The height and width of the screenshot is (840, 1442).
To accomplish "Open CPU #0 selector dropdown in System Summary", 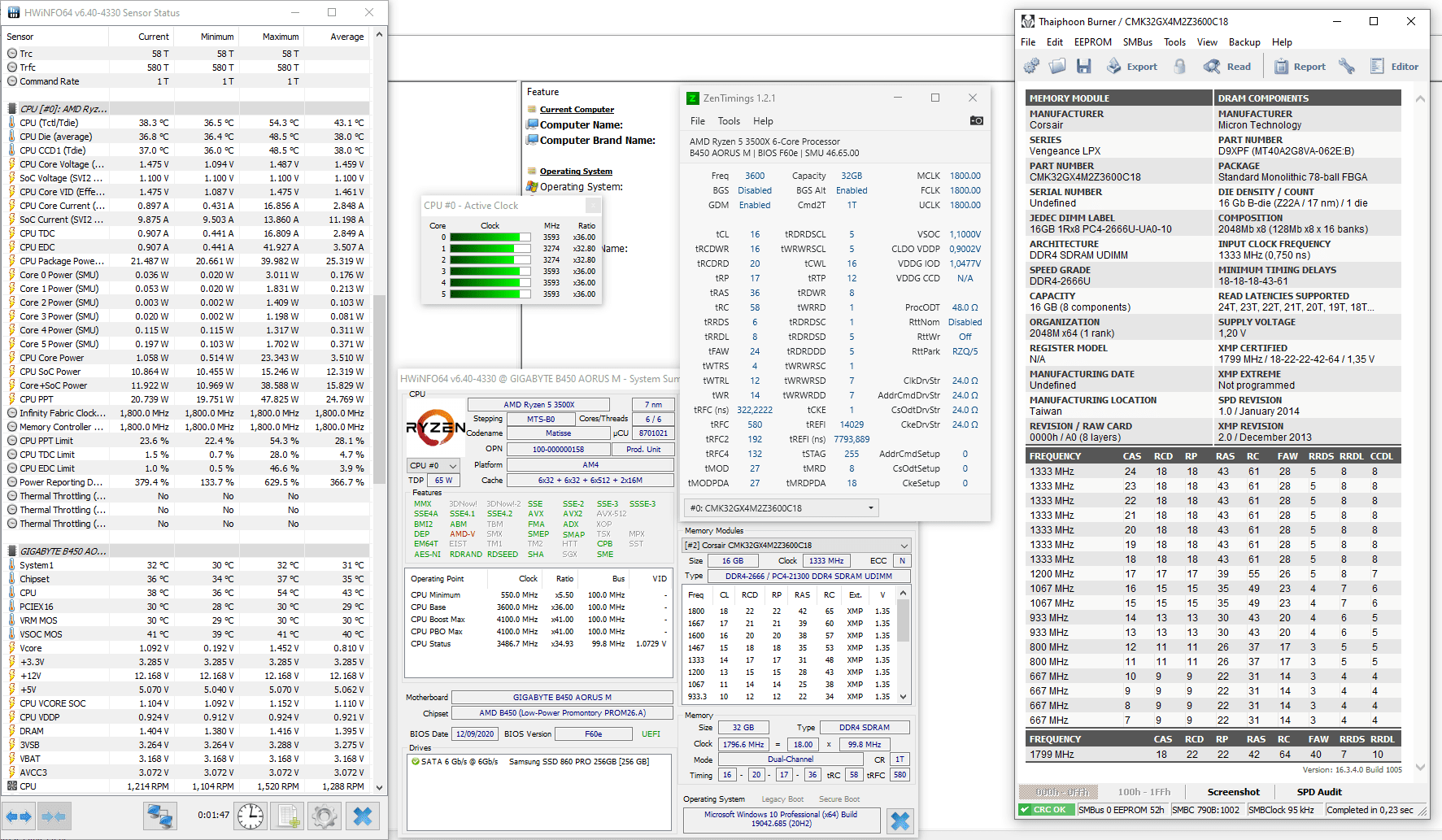I will point(433,466).
